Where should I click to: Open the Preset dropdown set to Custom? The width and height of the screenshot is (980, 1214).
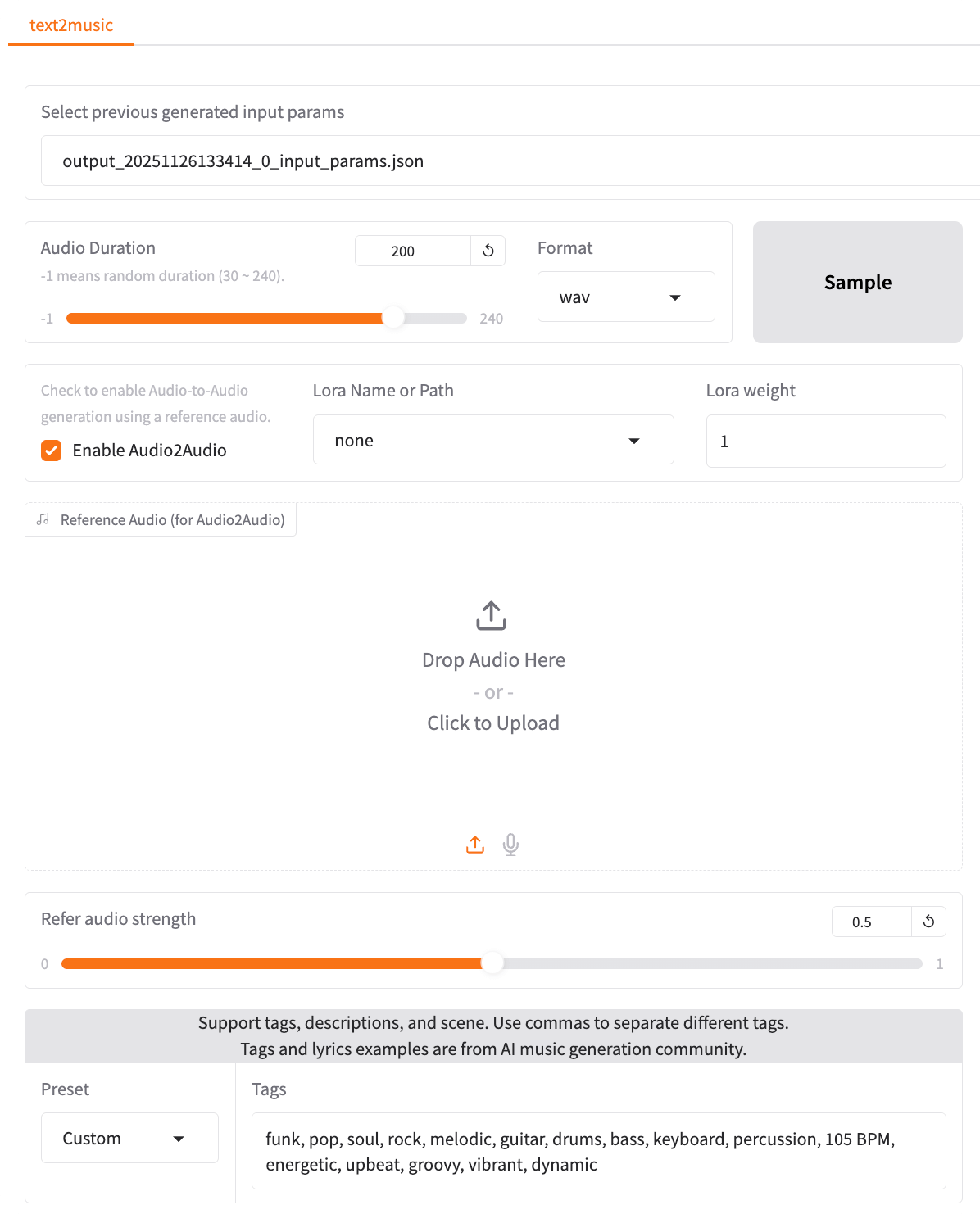129,1138
